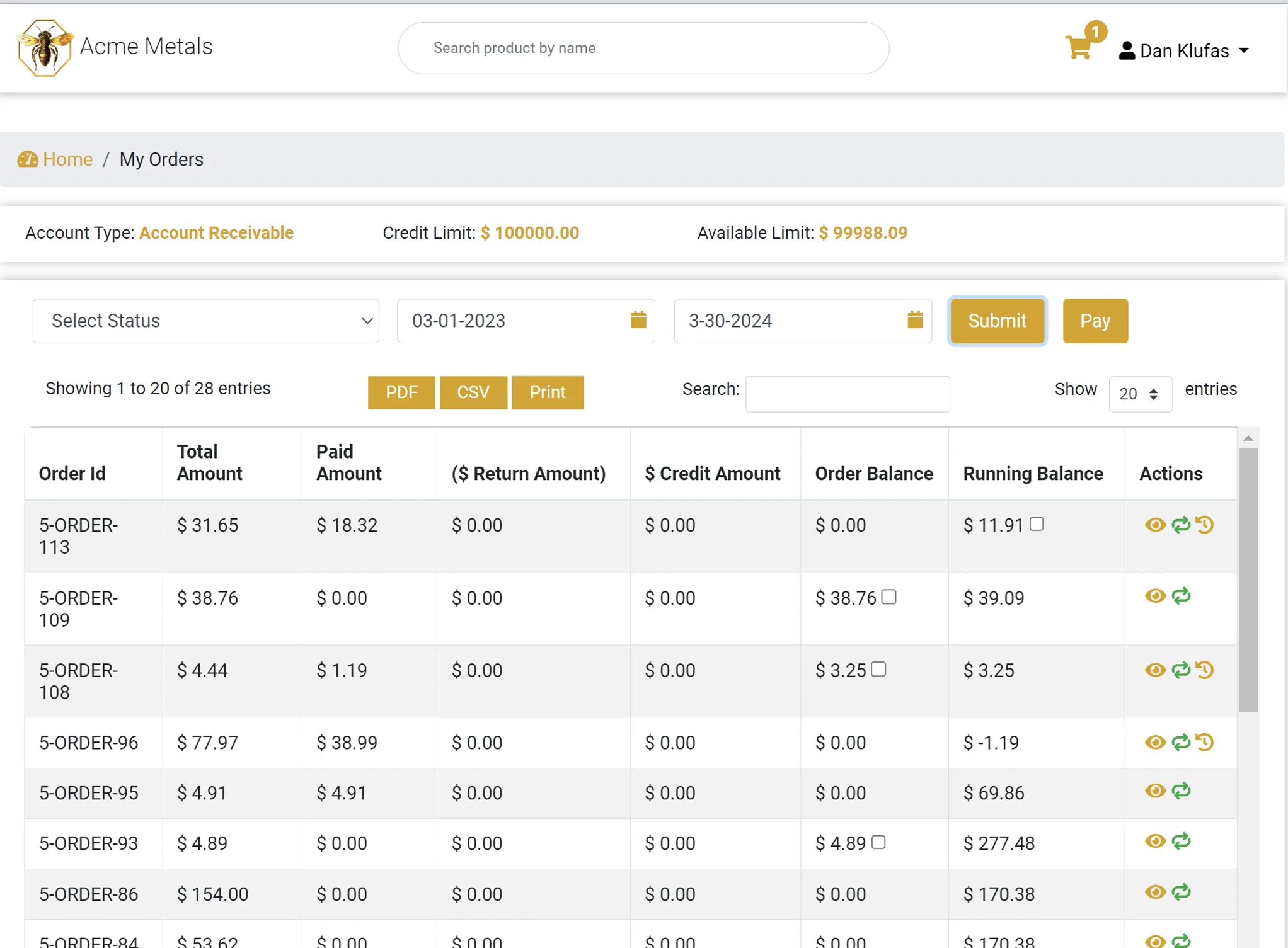Expand the Select Status dropdown
This screenshot has height=948, width=1288.
[205, 321]
